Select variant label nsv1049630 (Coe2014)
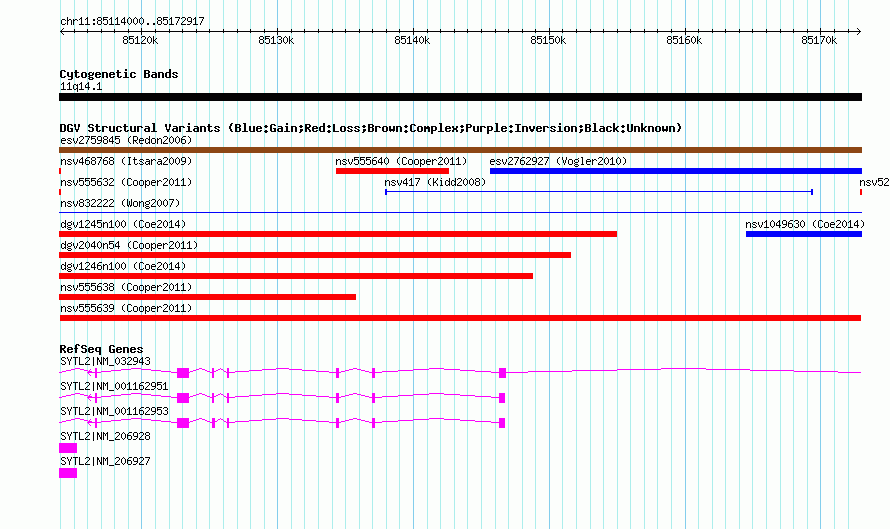The height and width of the screenshot is (529, 890). click(x=805, y=224)
